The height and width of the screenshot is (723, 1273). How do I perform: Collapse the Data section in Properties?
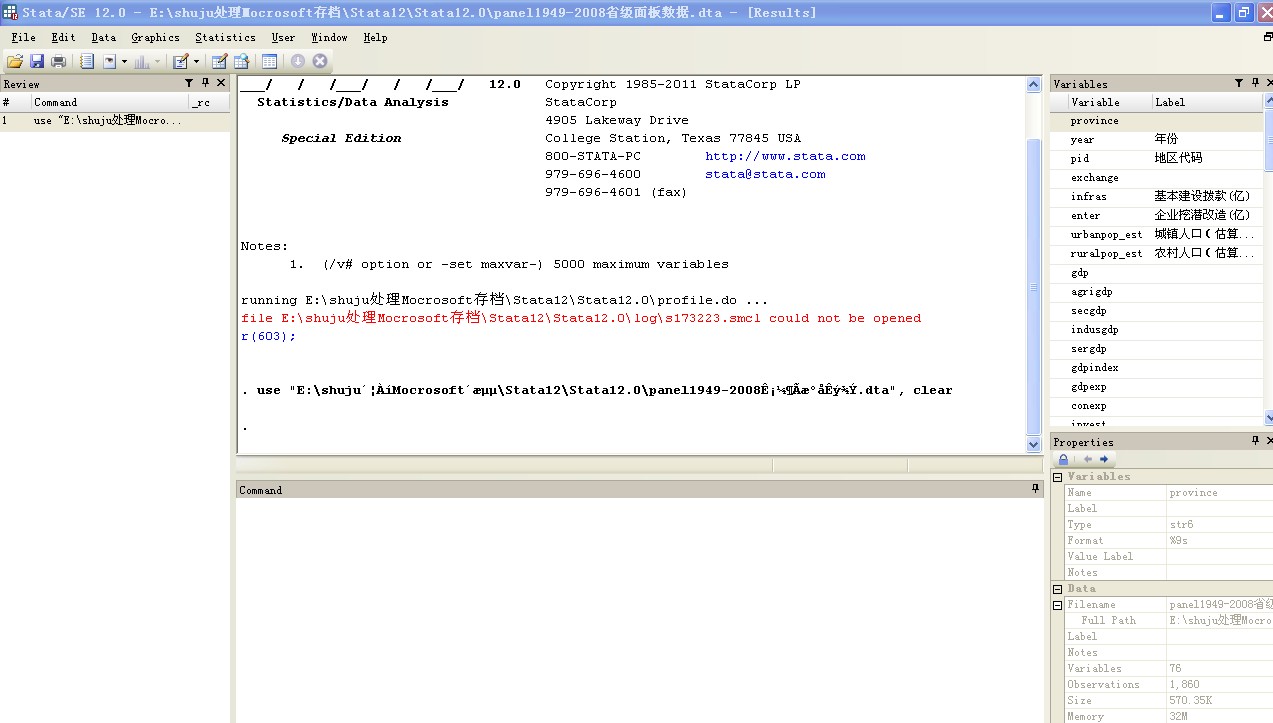click(1057, 589)
